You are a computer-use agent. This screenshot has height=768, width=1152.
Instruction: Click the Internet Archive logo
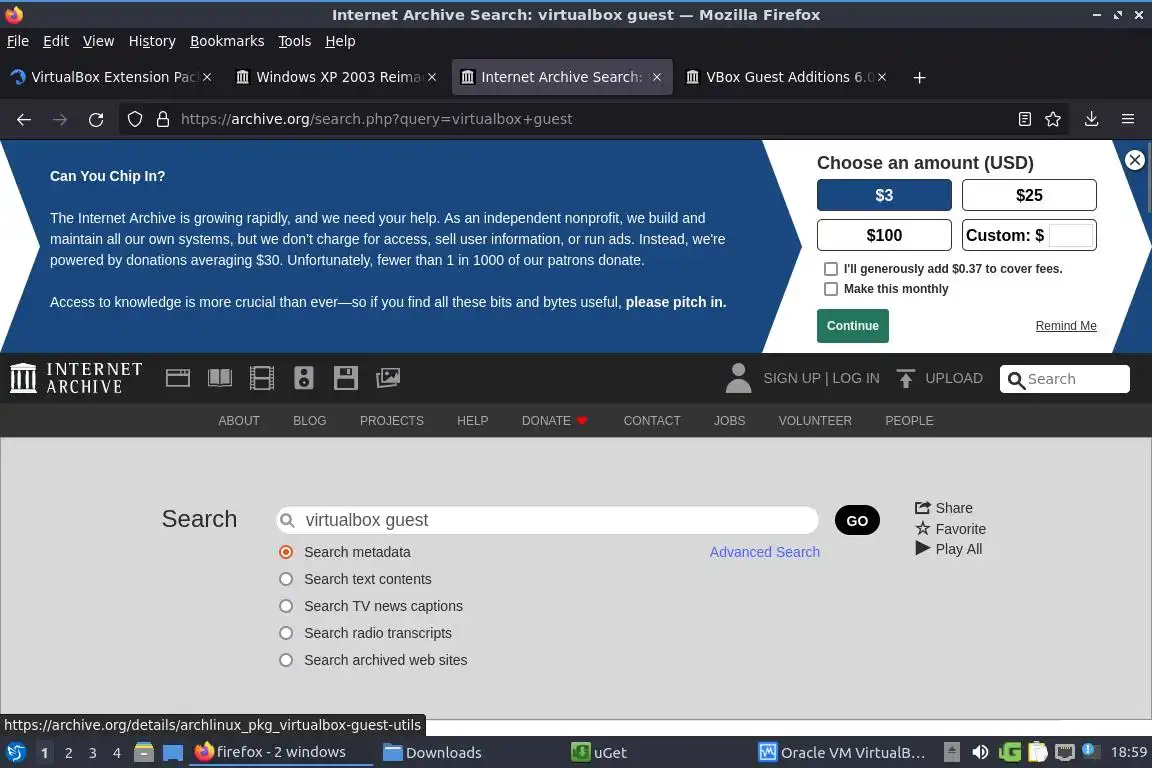(x=76, y=378)
